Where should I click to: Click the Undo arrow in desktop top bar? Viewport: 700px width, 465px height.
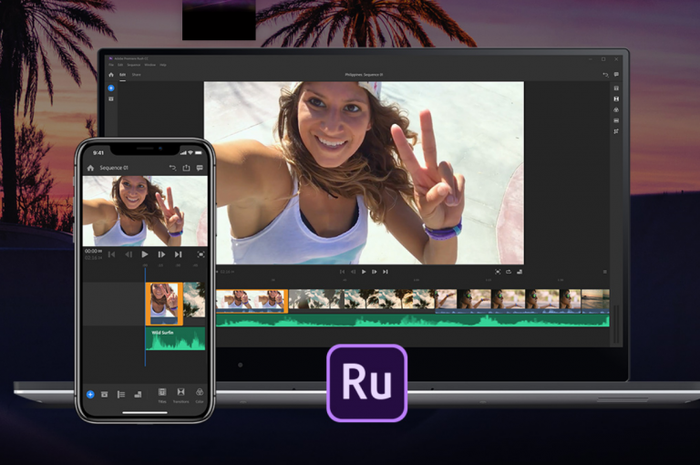(605, 75)
